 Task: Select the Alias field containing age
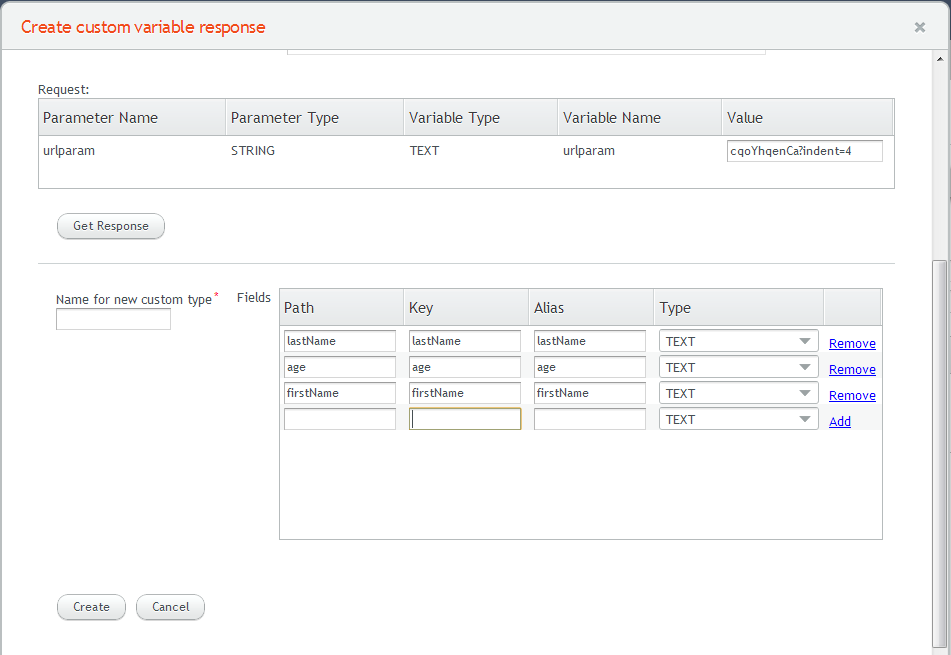(x=590, y=367)
